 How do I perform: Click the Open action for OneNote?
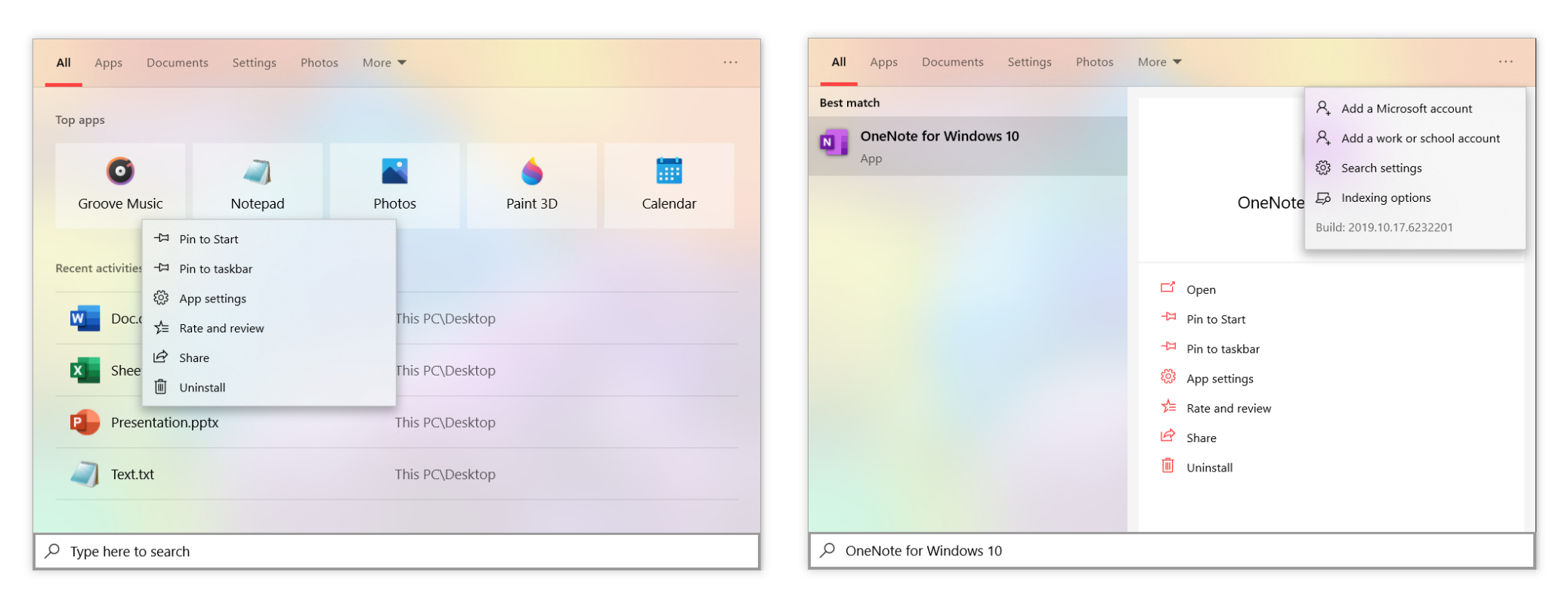click(x=1201, y=289)
